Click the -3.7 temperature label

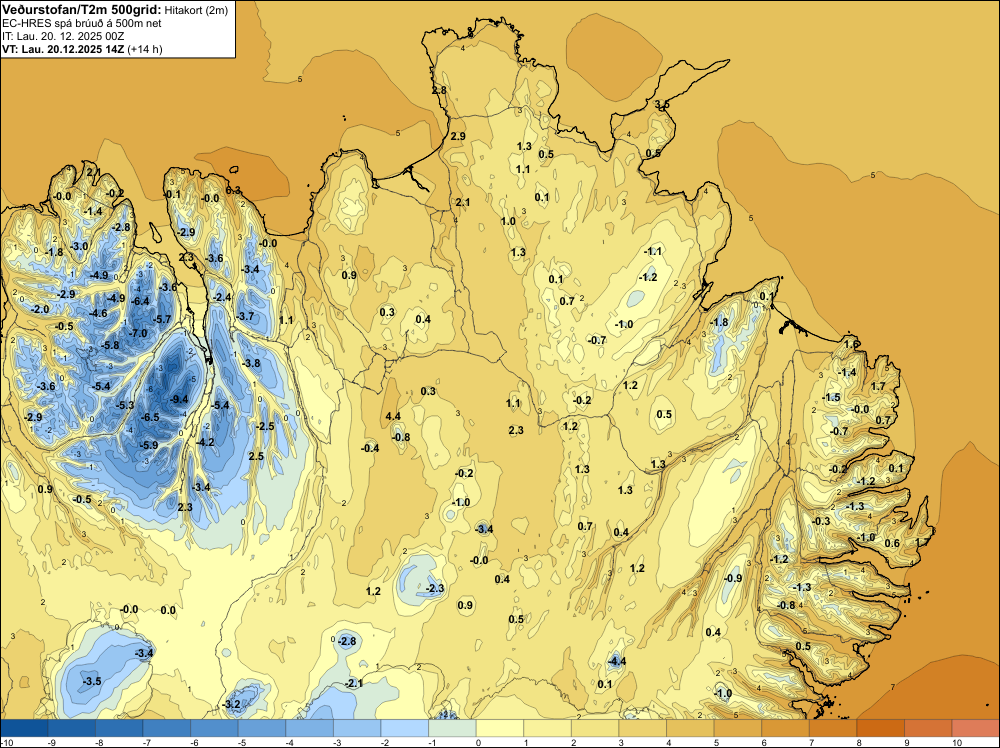point(245,316)
